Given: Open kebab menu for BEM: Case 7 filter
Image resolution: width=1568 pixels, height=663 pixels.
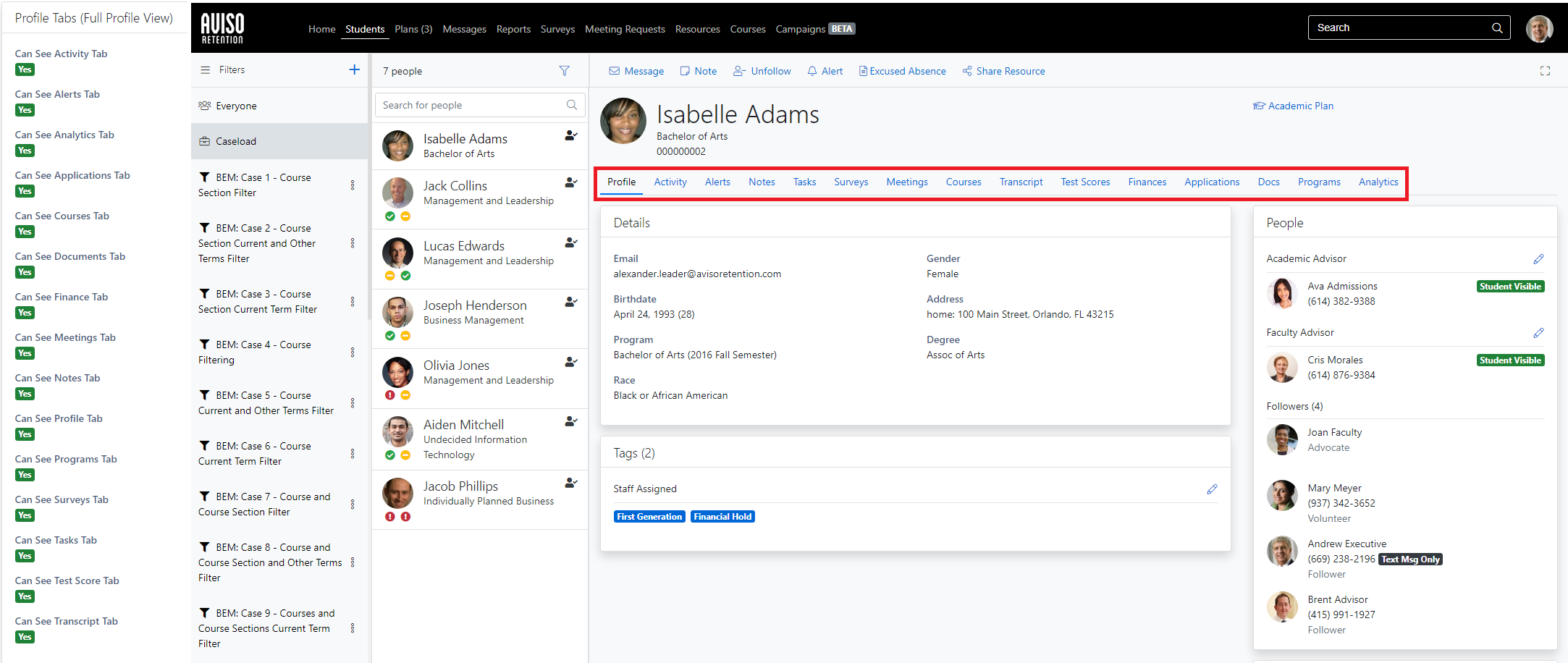Looking at the screenshot, I should 353,504.
